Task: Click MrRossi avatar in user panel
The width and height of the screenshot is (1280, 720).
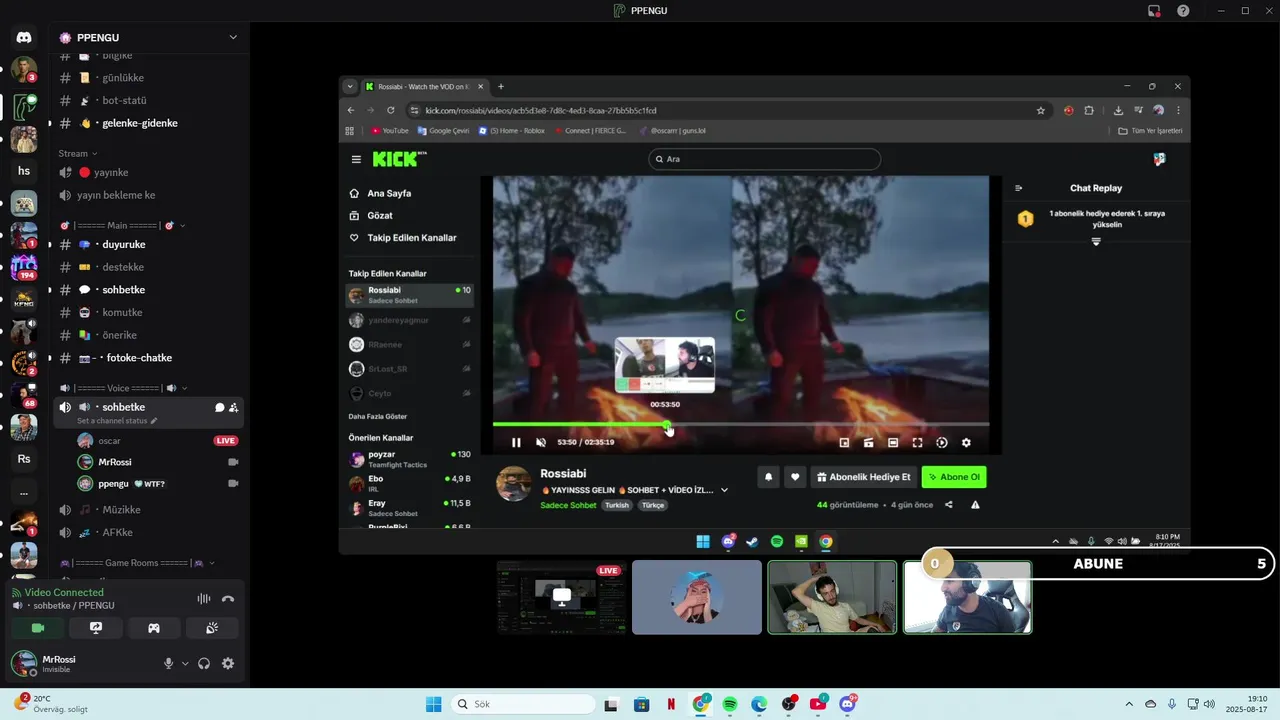Action: click(x=24, y=663)
